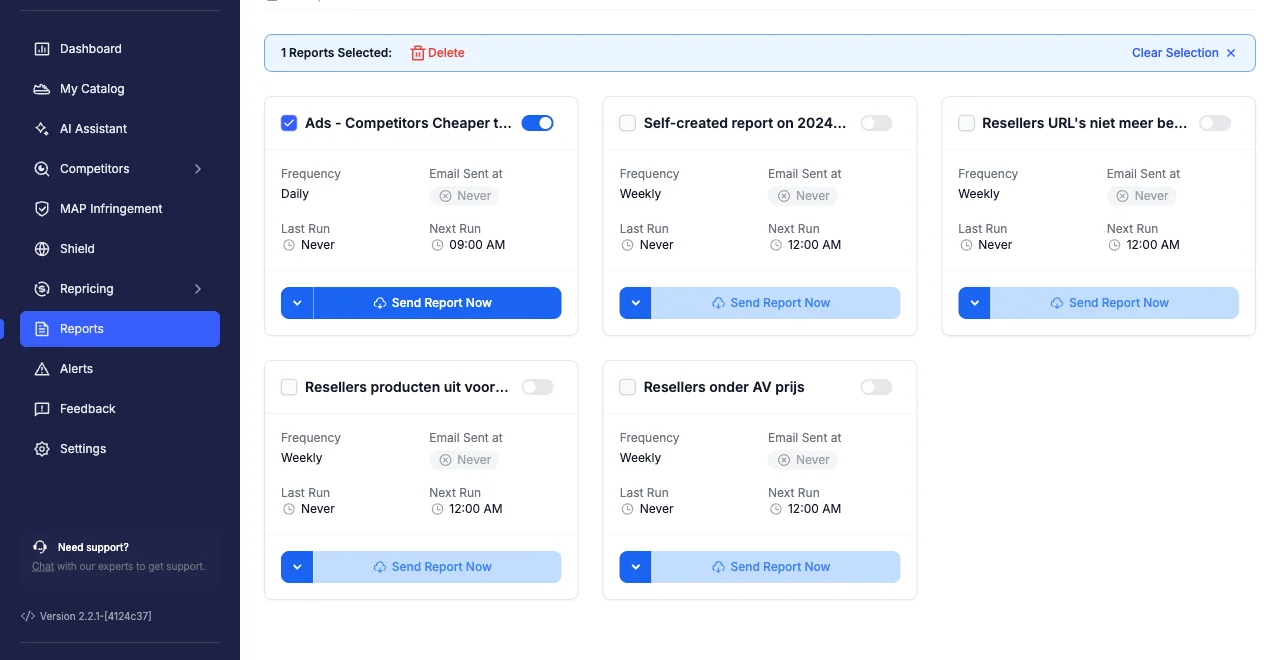Navigate to Alerts
Image resolution: width=1280 pixels, height=660 pixels.
pyautogui.click(x=120, y=369)
